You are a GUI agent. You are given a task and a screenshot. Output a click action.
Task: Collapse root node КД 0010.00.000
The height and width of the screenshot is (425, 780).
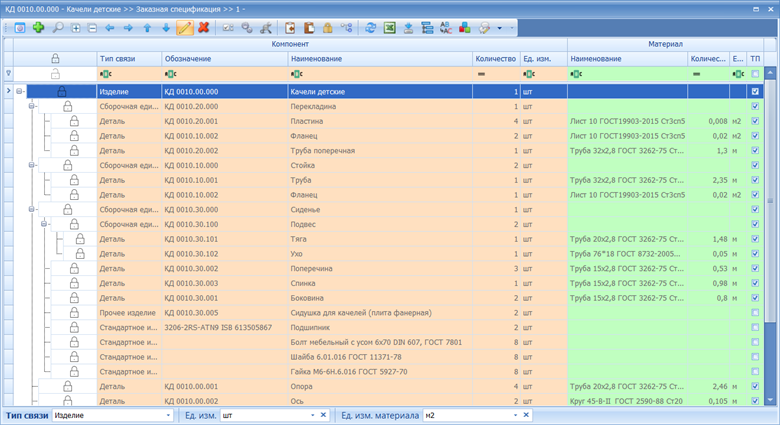click(x=19, y=92)
